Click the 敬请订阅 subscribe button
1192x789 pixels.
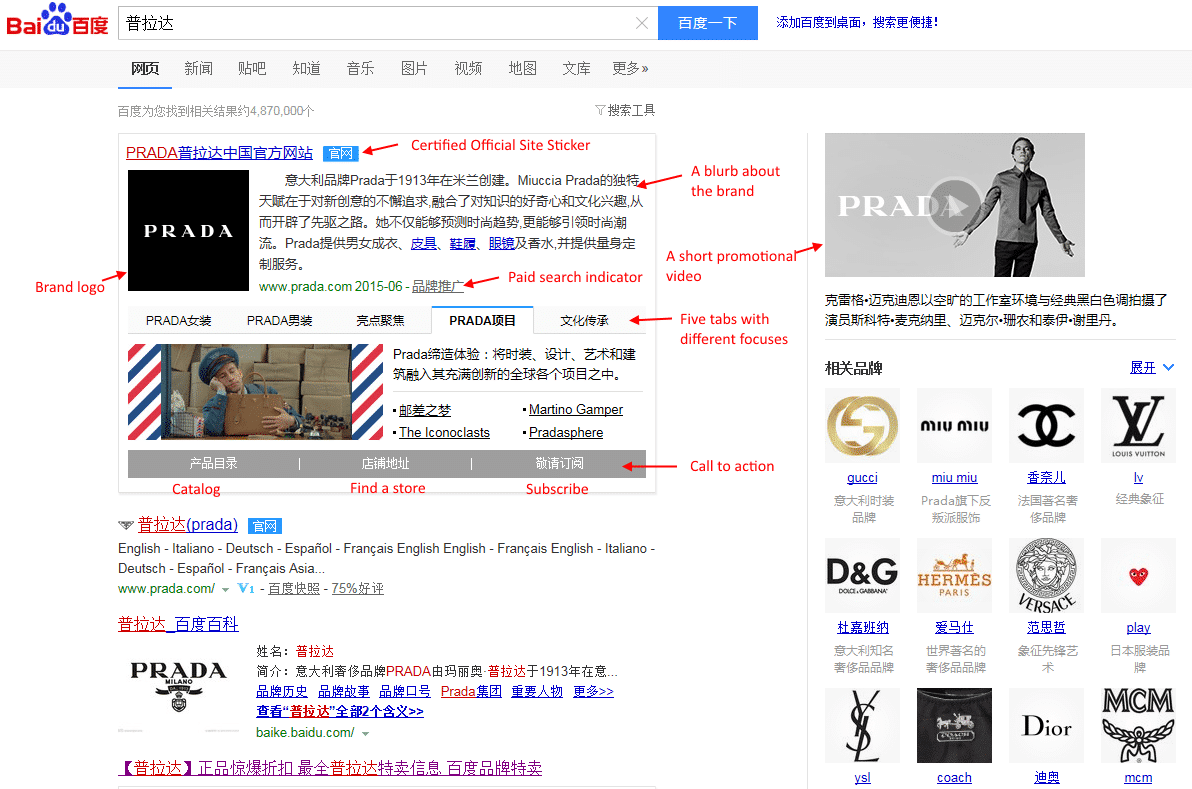point(559,464)
